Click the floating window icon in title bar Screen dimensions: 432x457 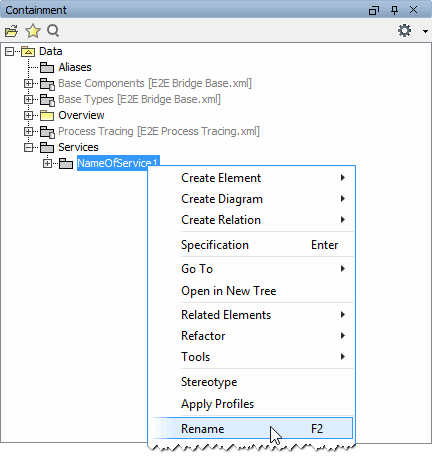click(x=374, y=10)
